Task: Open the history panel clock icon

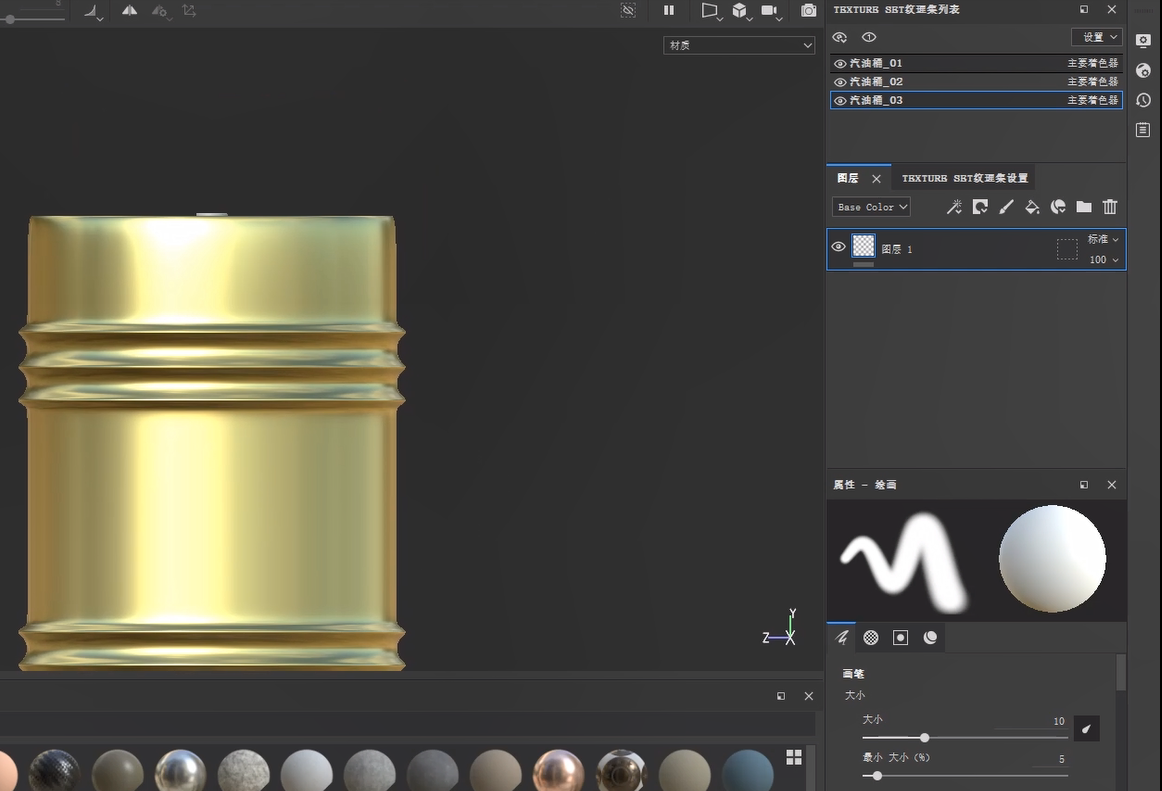Action: click(x=1144, y=100)
